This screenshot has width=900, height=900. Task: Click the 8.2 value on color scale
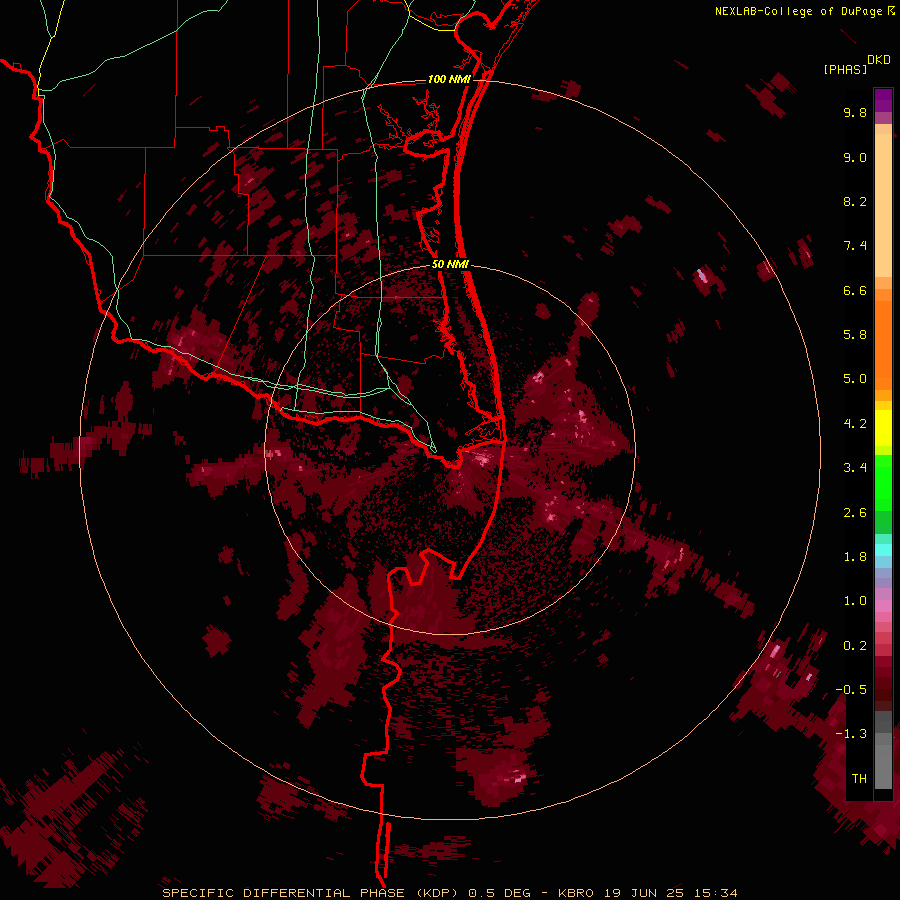pyautogui.click(x=855, y=201)
